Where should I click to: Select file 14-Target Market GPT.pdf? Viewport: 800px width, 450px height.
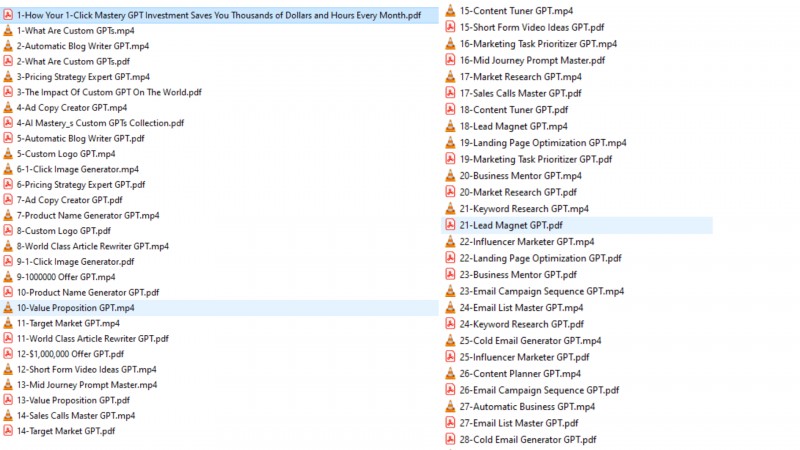66,431
